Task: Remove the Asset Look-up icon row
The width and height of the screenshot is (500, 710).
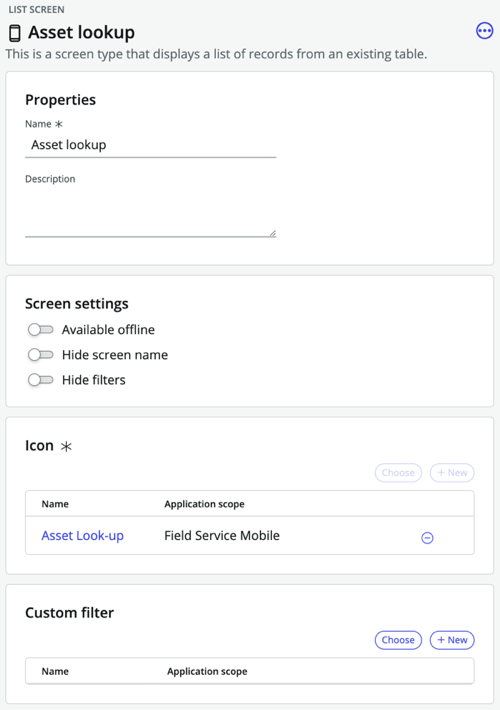Action: pyautogui.click(x=427, y=537)
